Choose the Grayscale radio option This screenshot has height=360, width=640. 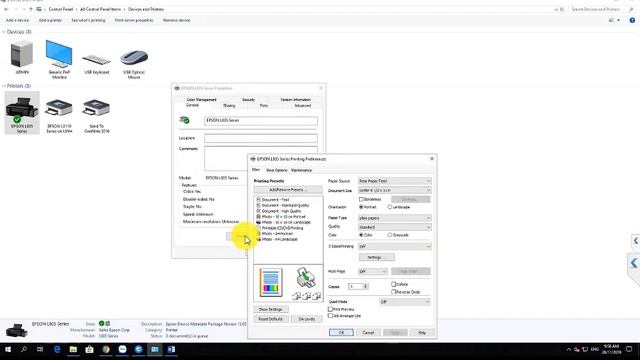390,235
